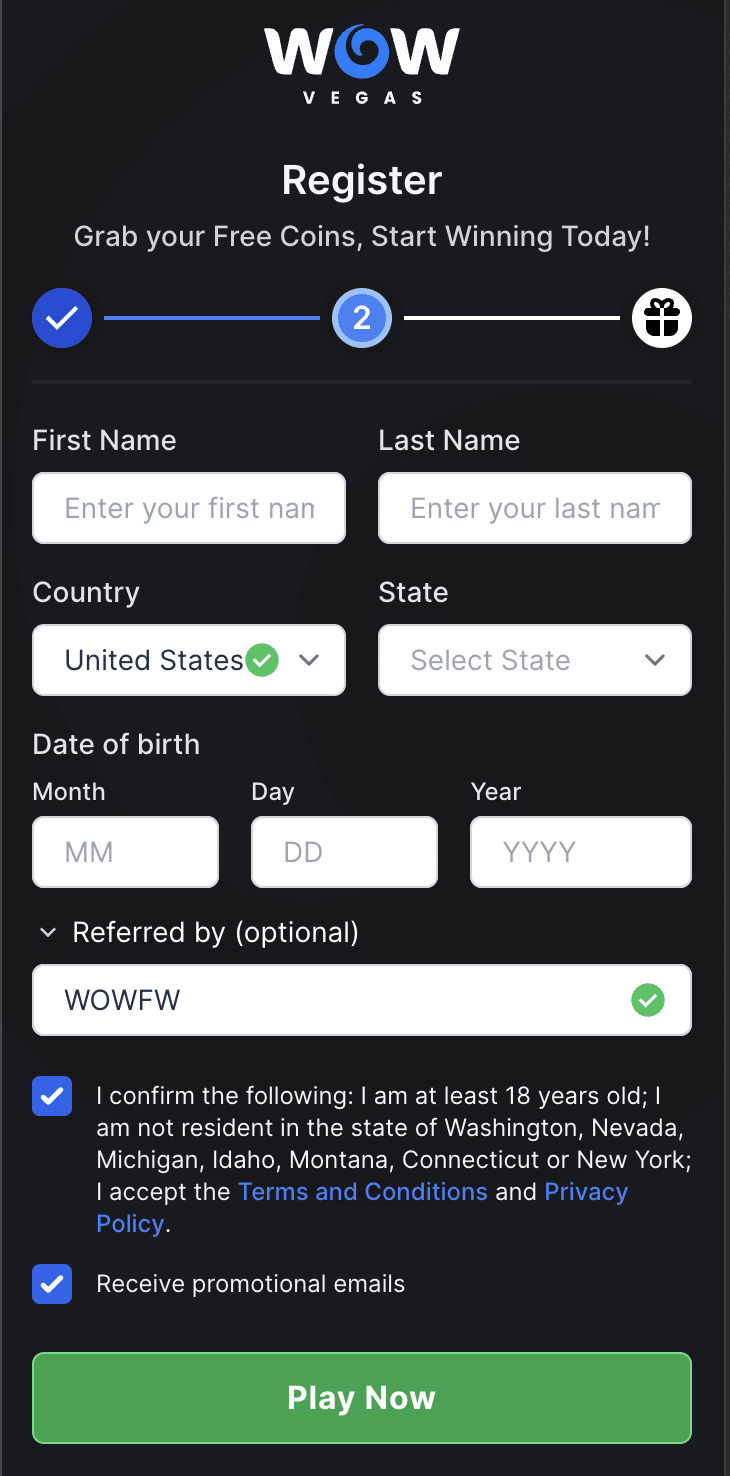This screenshot has width=730, height=1476.
Task: Open the Country dropdown
Action: coord(188,659)
